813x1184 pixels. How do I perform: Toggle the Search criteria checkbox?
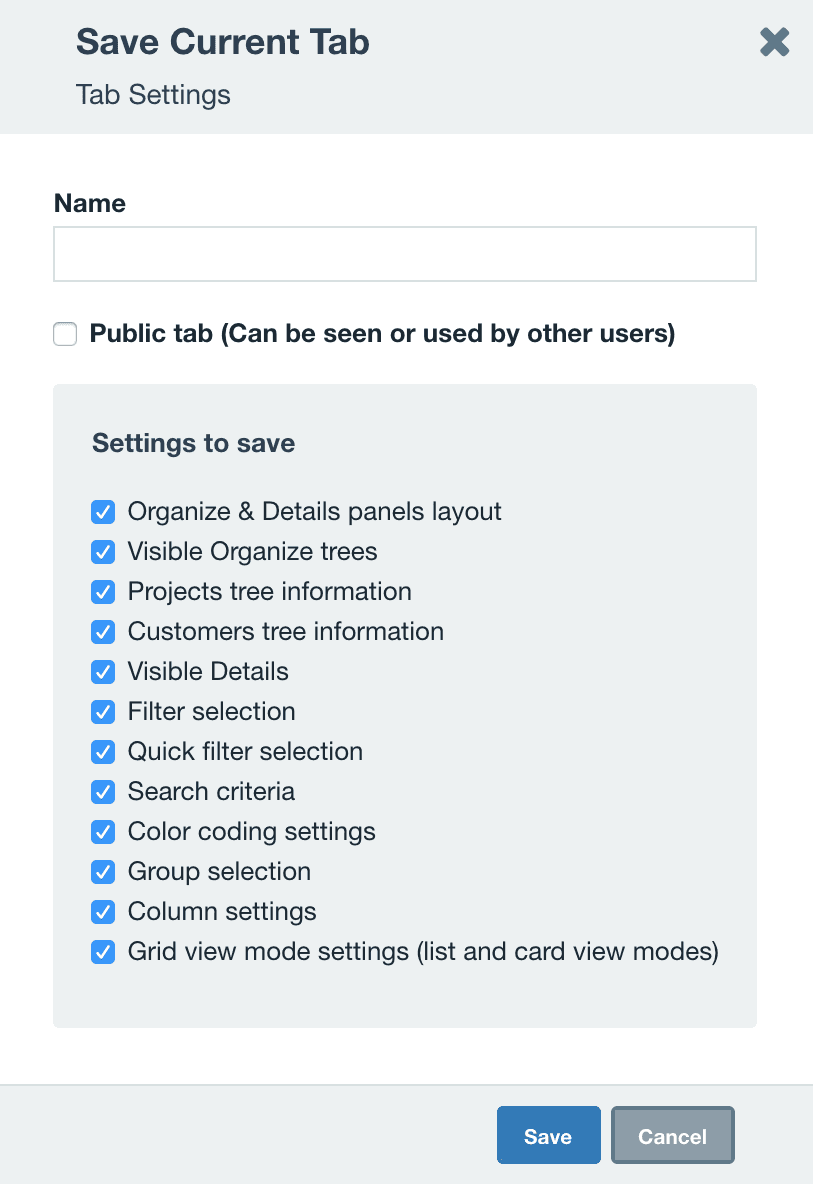coord(103,791)
